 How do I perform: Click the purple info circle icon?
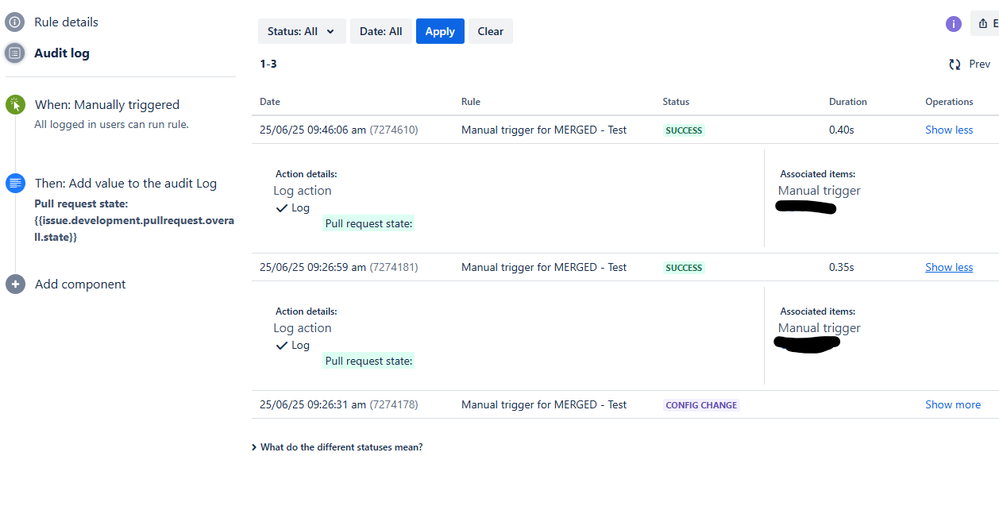tap(953, 24)
